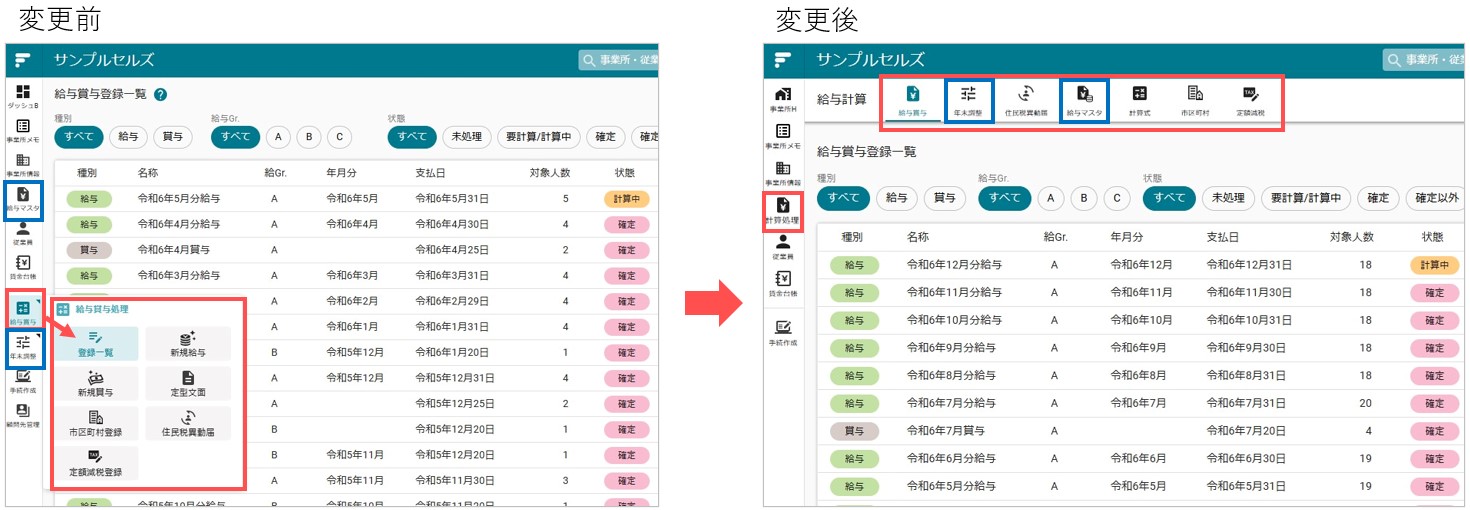Select 賞与 type filter in 変更後
Image resolution: width=1470 pixels, height=510 pixels.
pos(946,198)
